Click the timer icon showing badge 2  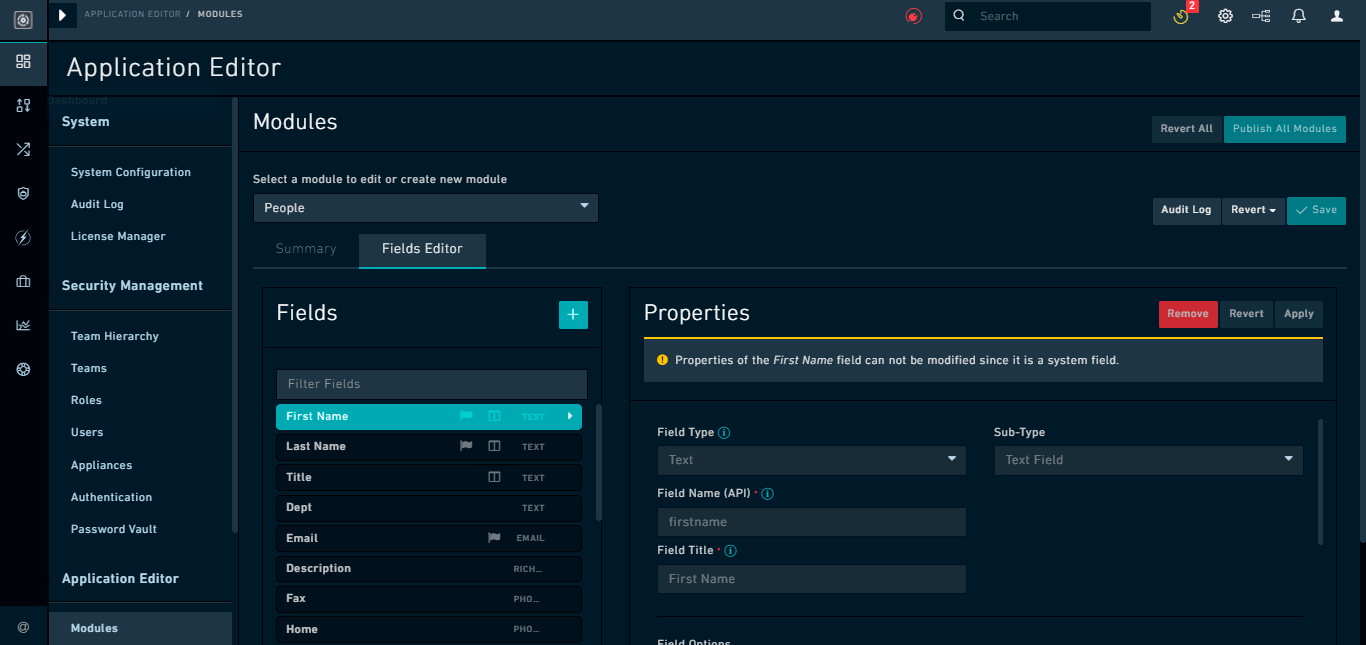[x=1180, y=16]
